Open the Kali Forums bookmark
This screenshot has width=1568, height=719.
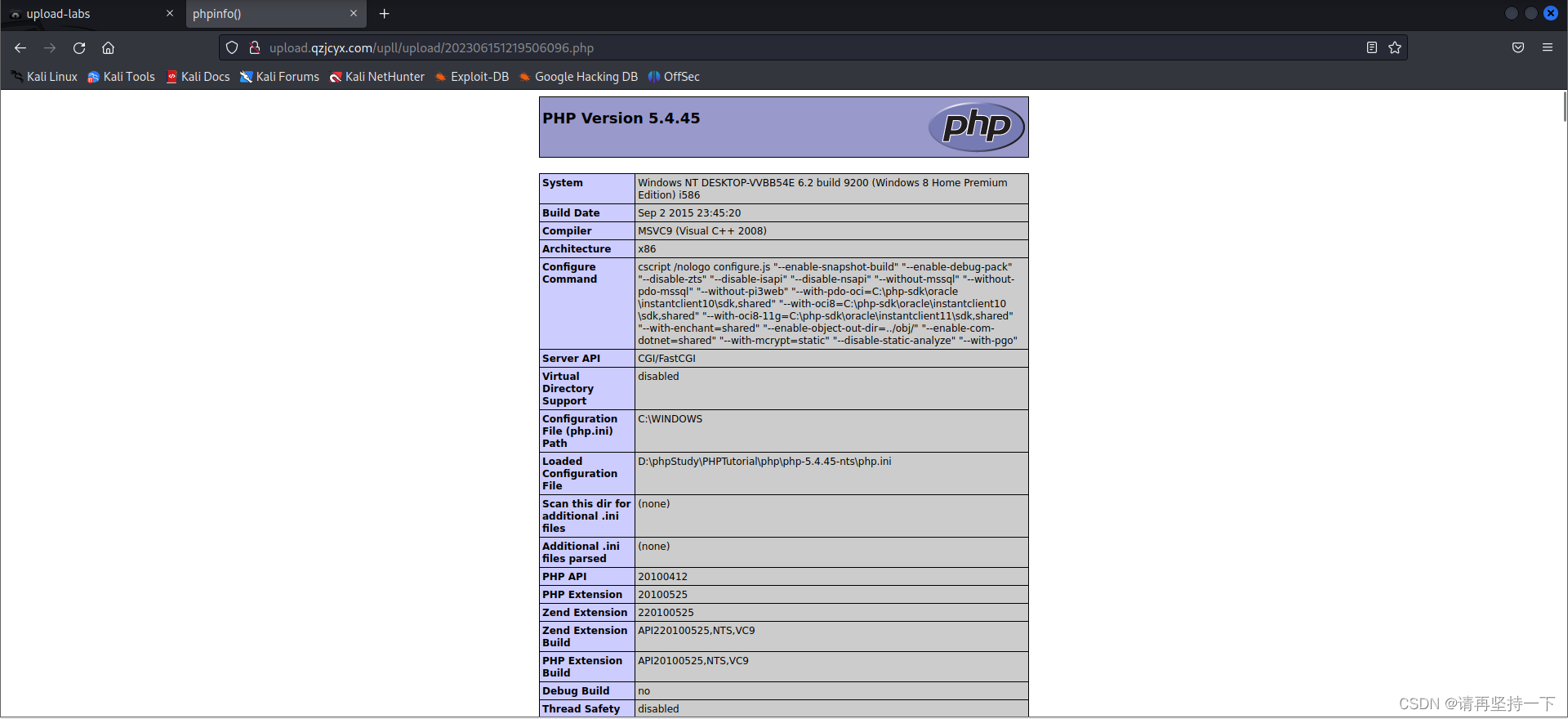[279, 77]
